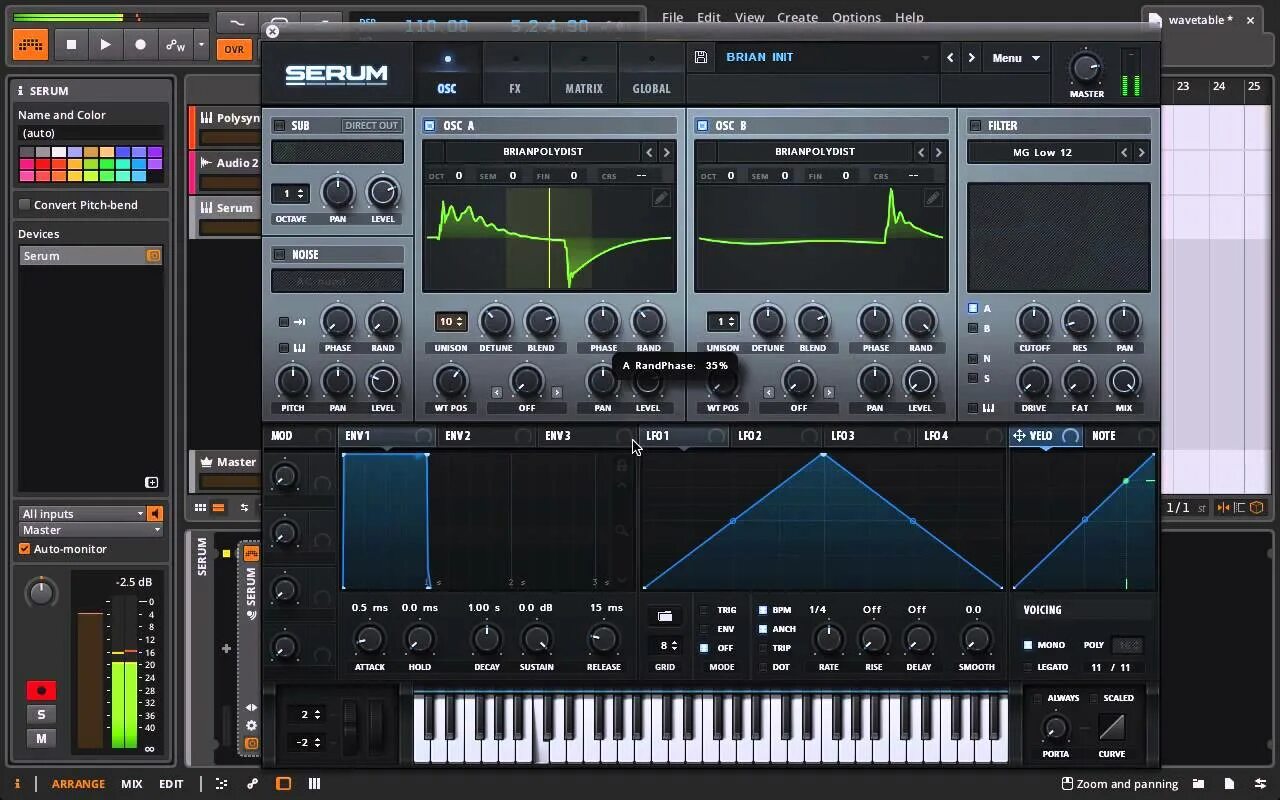The width and height of the screenshot is (1280, 800).
Task: Next filter type arrow
Action: point(1141,152)
